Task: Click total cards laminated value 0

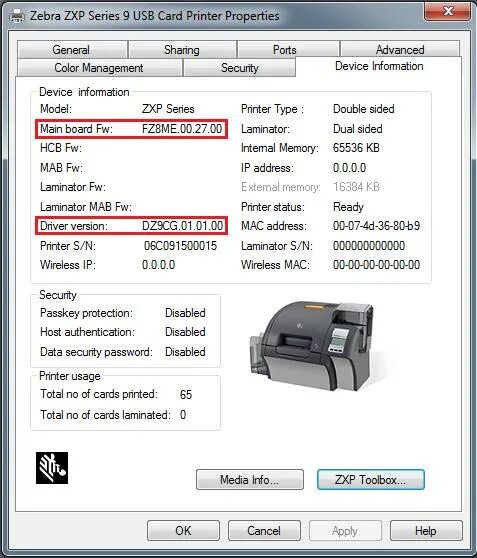Action: 183,415
